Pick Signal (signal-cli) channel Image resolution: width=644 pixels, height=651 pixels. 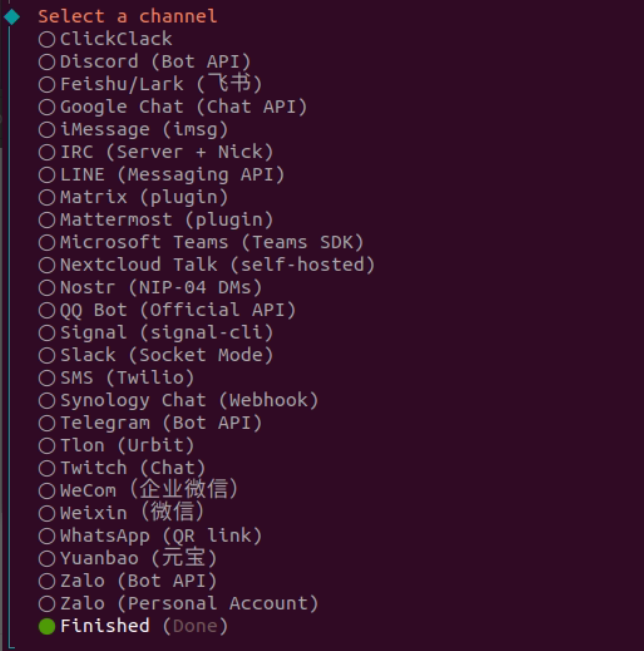pos(156,333)
